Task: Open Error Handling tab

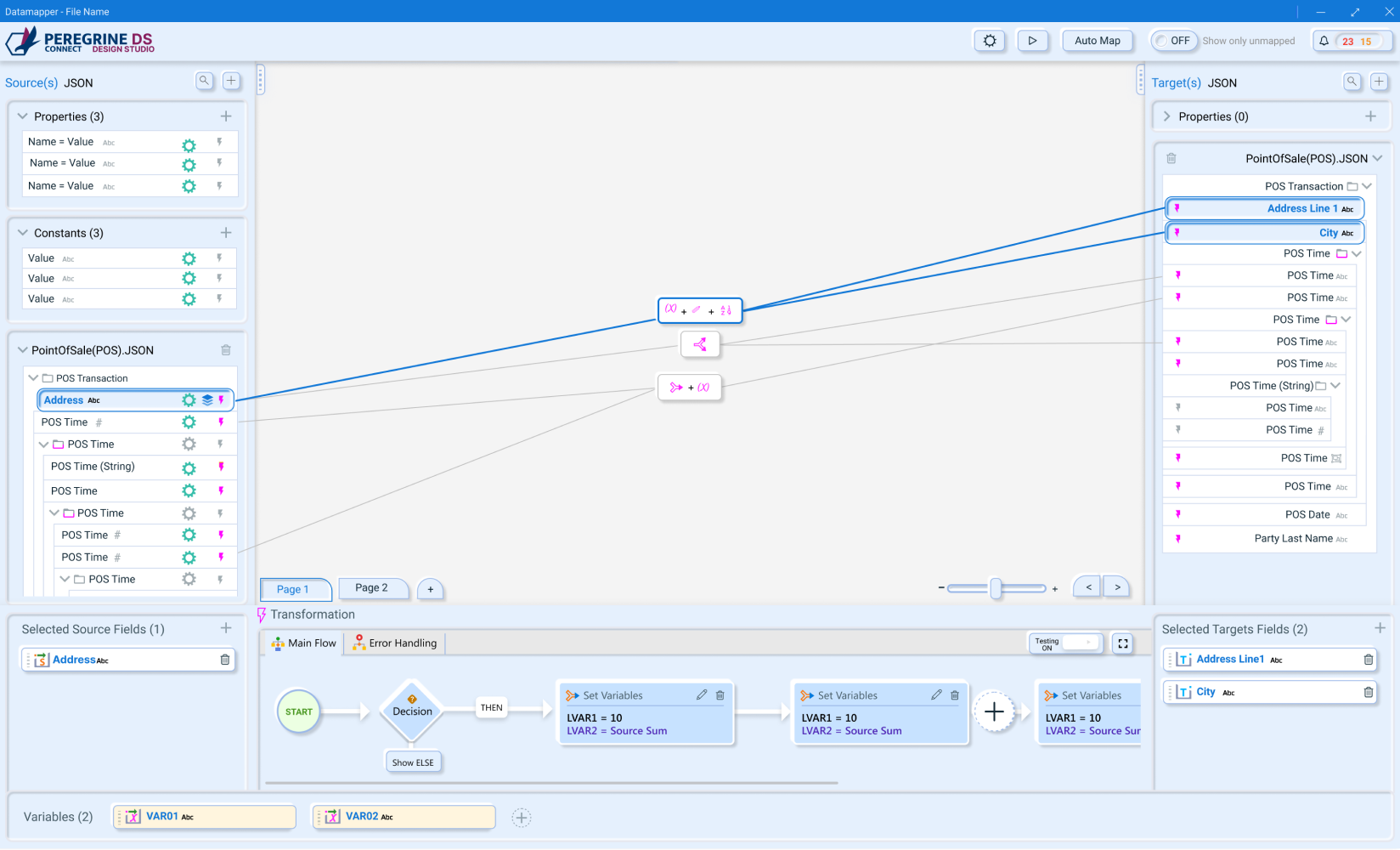Action: [395, 643]
